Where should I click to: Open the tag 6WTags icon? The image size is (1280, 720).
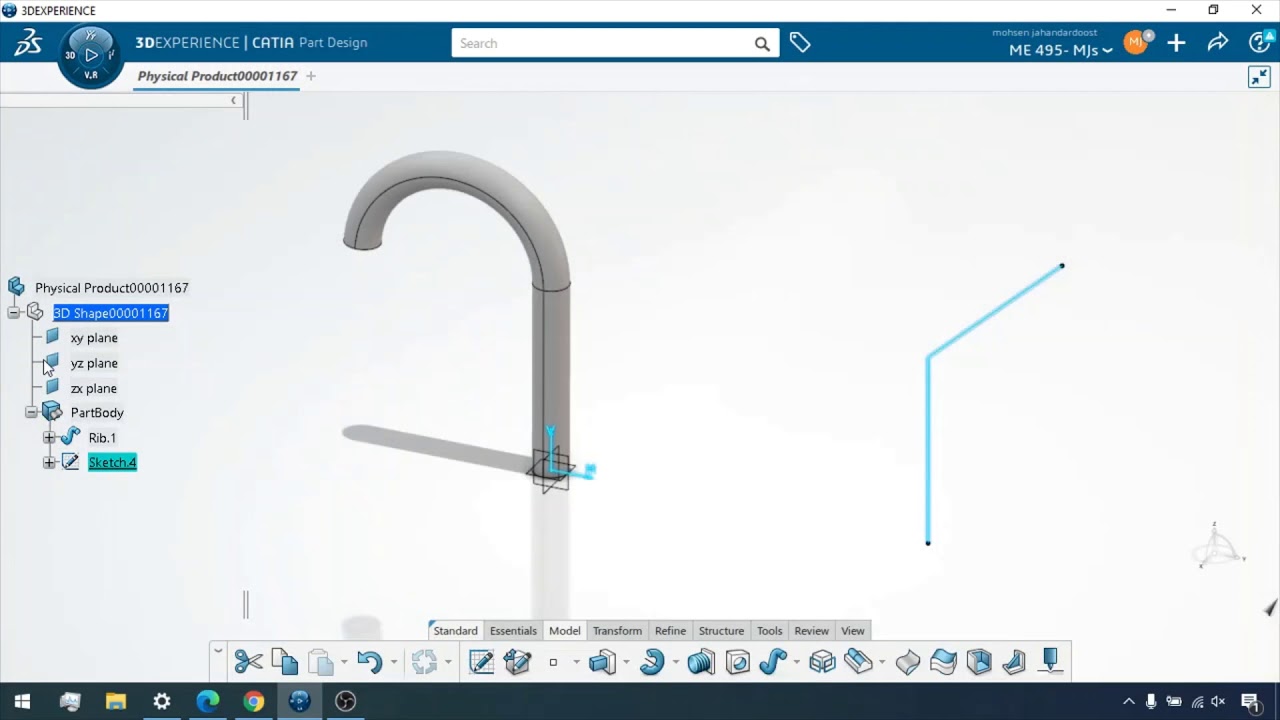800,43
